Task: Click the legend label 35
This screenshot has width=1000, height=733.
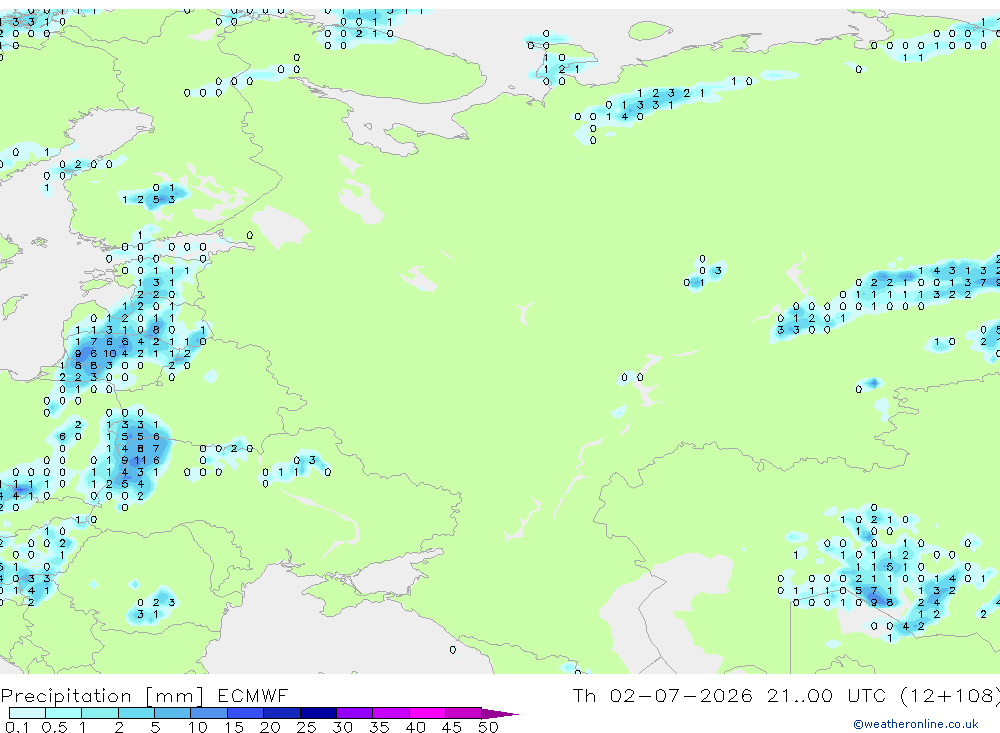Action: tap(379, 727)
